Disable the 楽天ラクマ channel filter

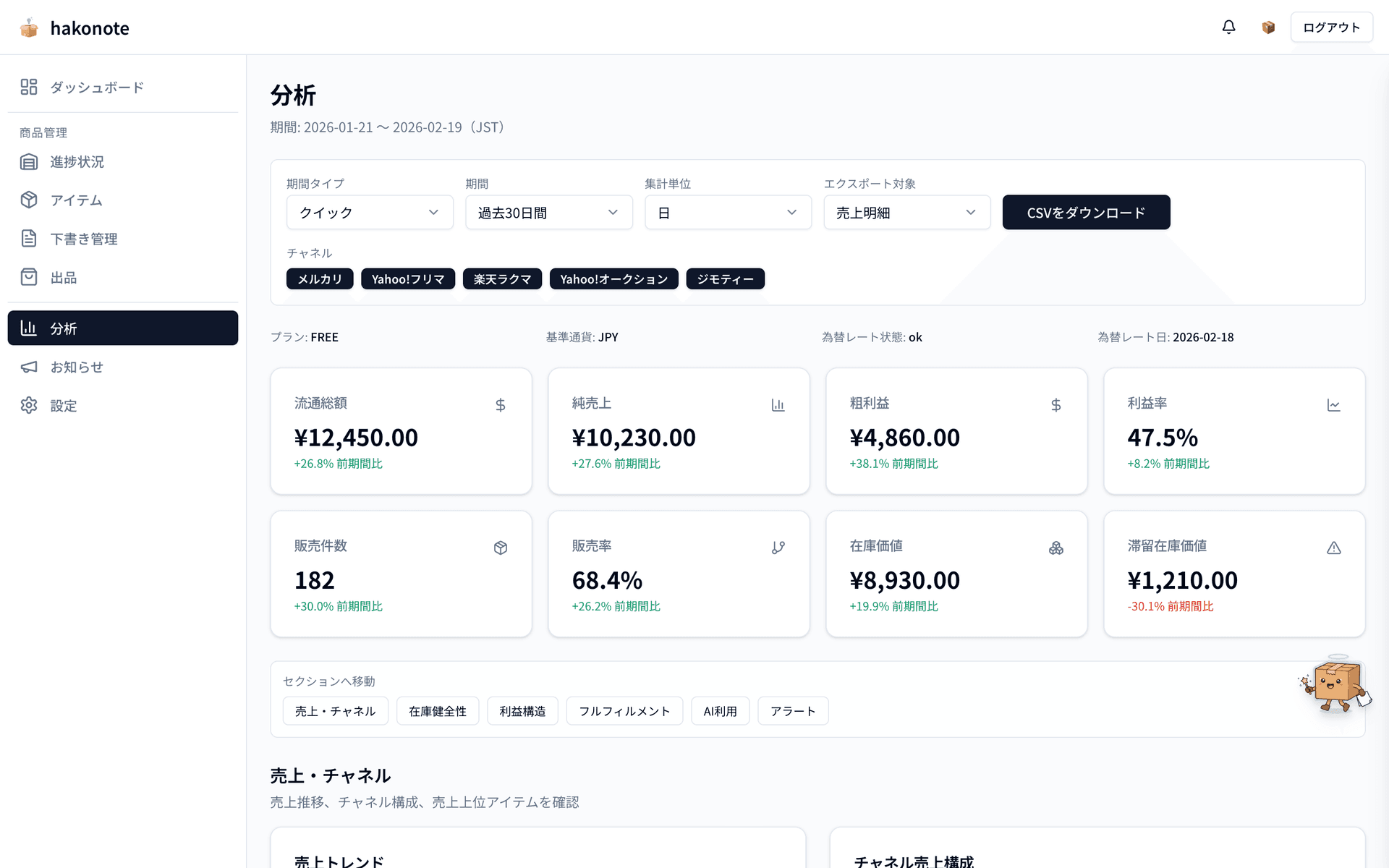pyautogui.click(x=502, y=278)
